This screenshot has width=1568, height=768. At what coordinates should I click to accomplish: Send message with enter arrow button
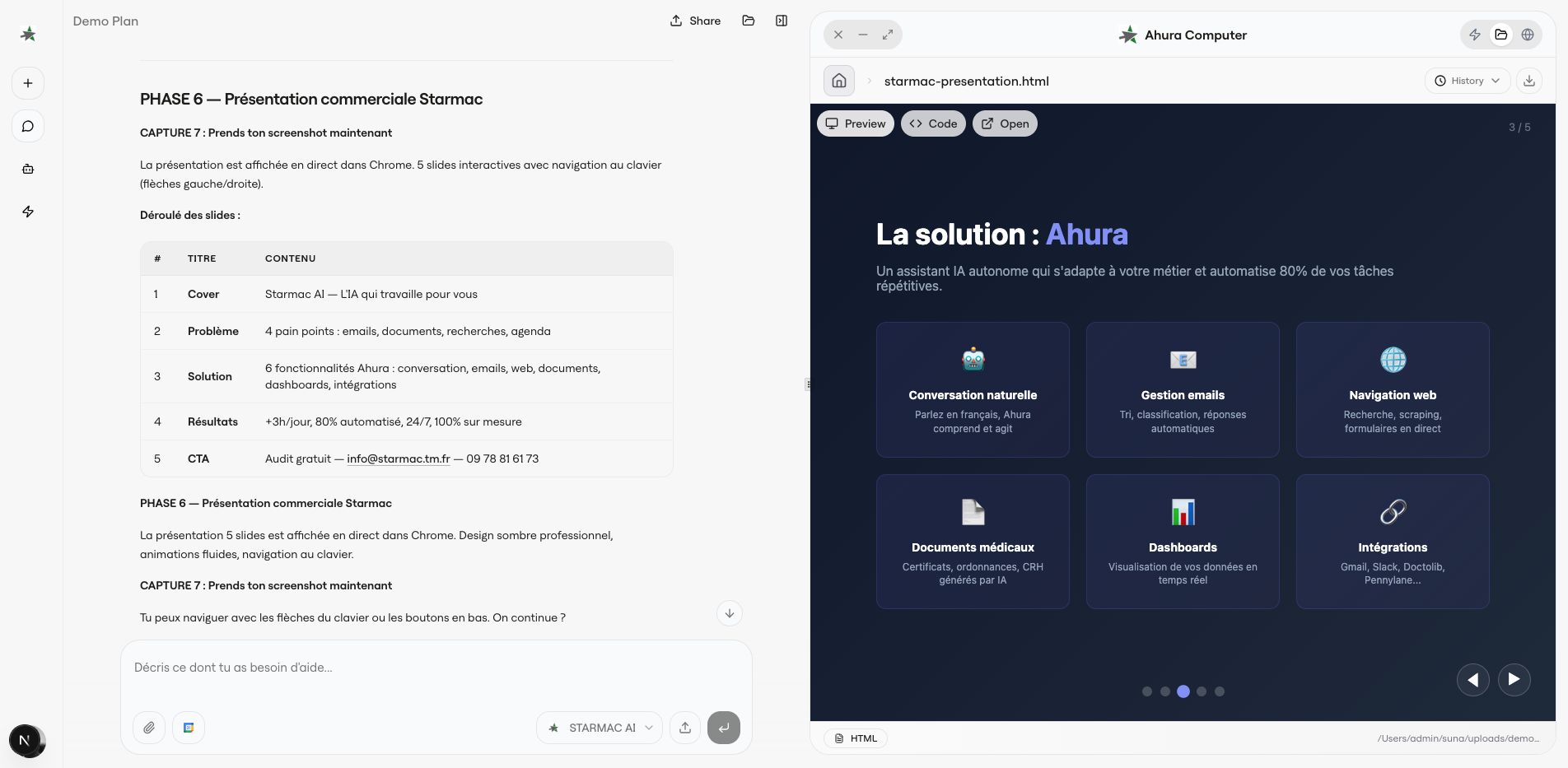click(x=724, y=728)
